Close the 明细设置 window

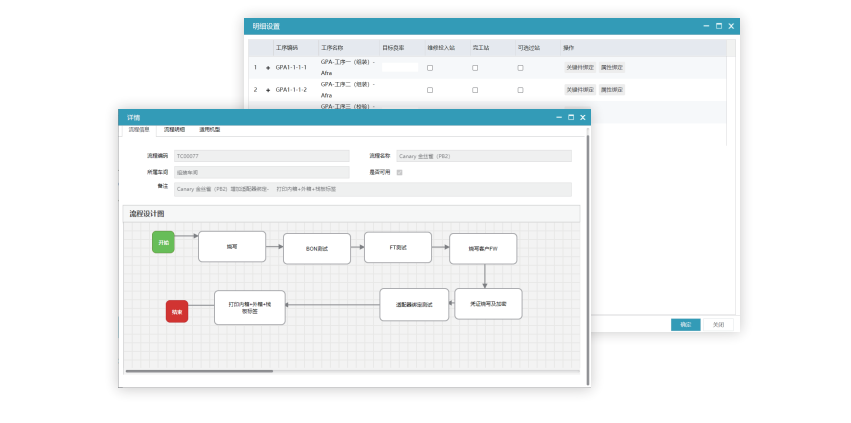(x=731, y=26)
